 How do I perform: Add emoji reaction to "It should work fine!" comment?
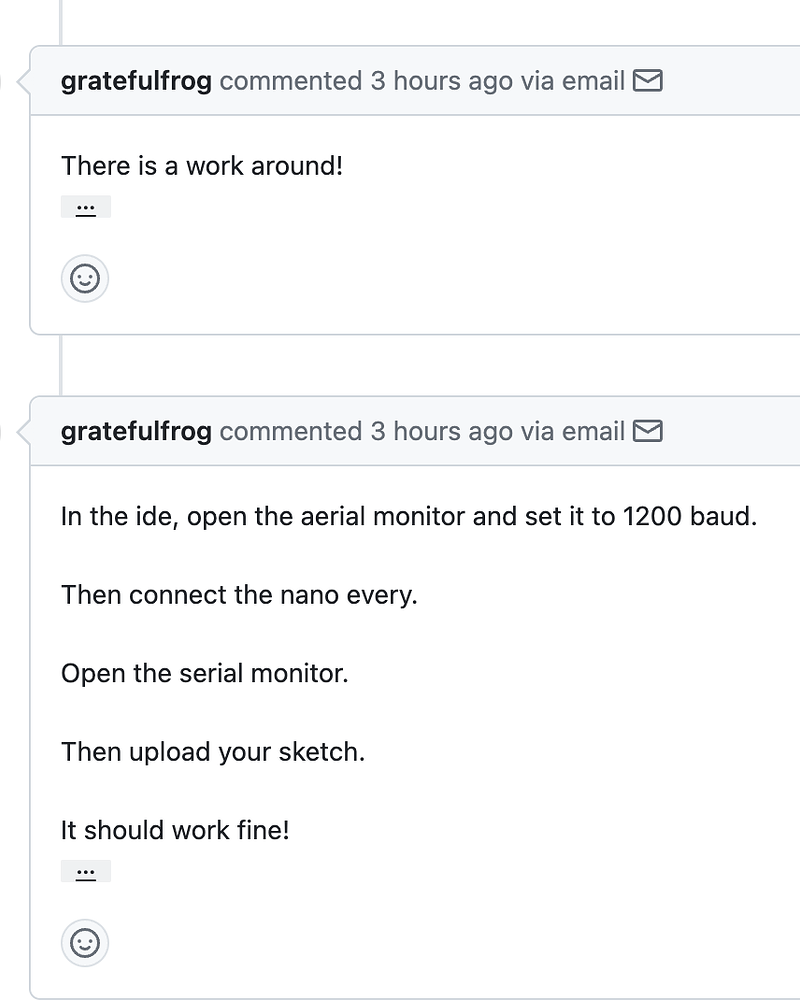(85, 943)
